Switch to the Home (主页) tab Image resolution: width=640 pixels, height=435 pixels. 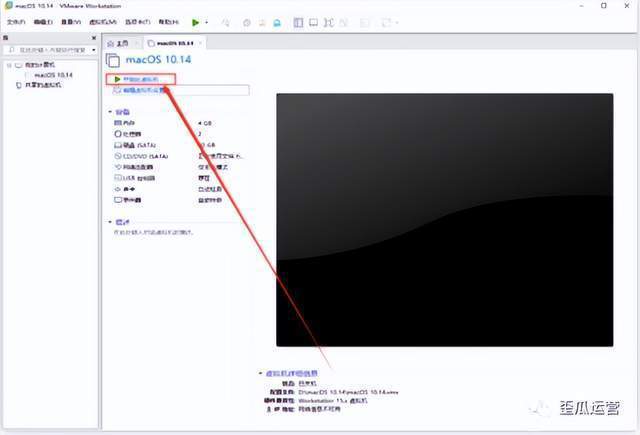click(x=122, y=43)
